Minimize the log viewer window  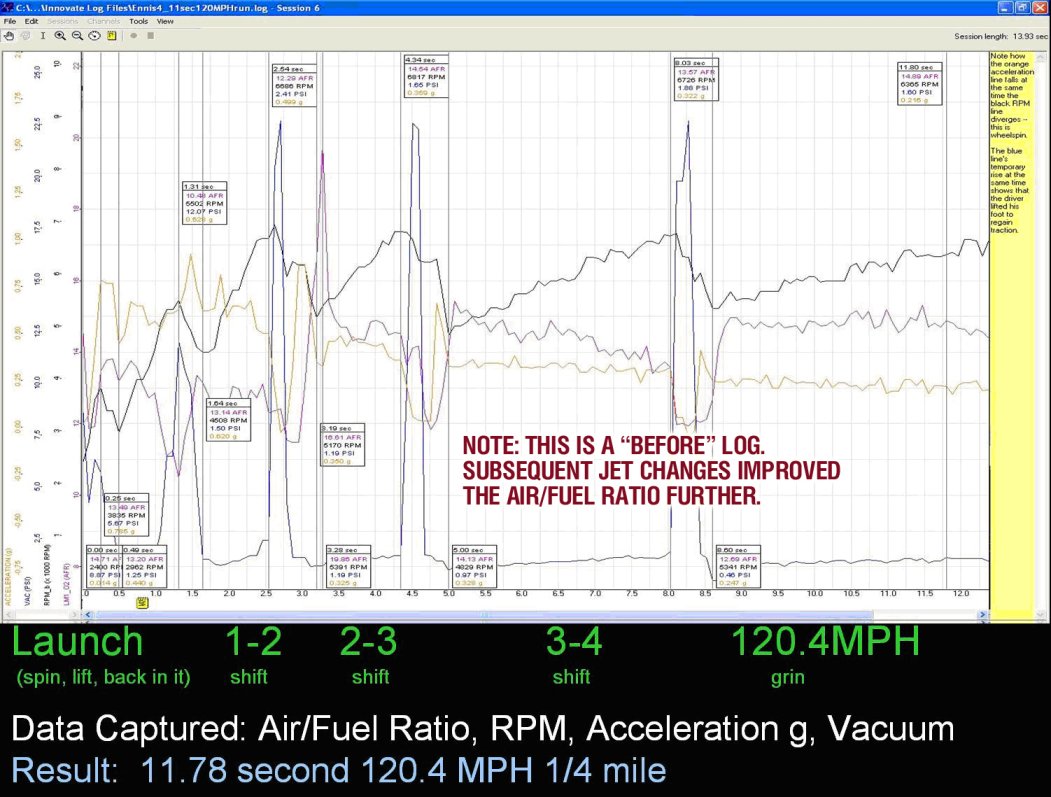(x=1005, y=7)
